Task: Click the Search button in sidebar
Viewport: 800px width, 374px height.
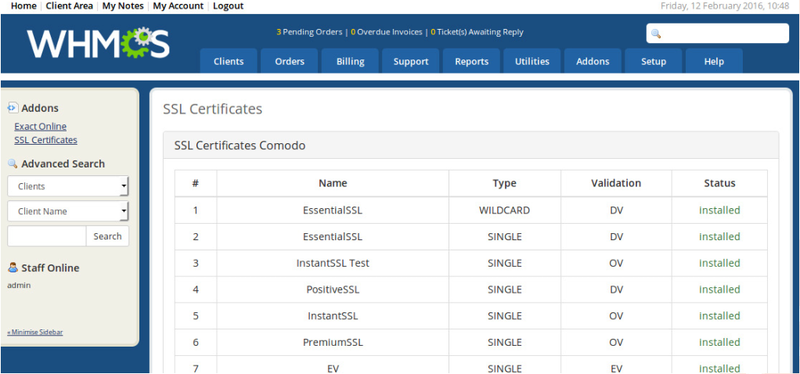Action: coord(107,236)
